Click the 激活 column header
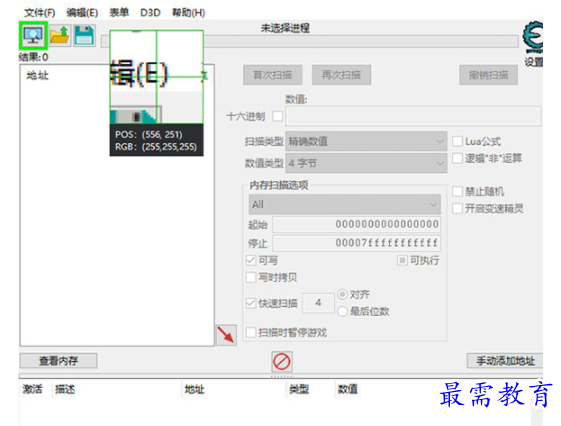Image resolution: width=561 pixels, height=426 pixels. 32,389
